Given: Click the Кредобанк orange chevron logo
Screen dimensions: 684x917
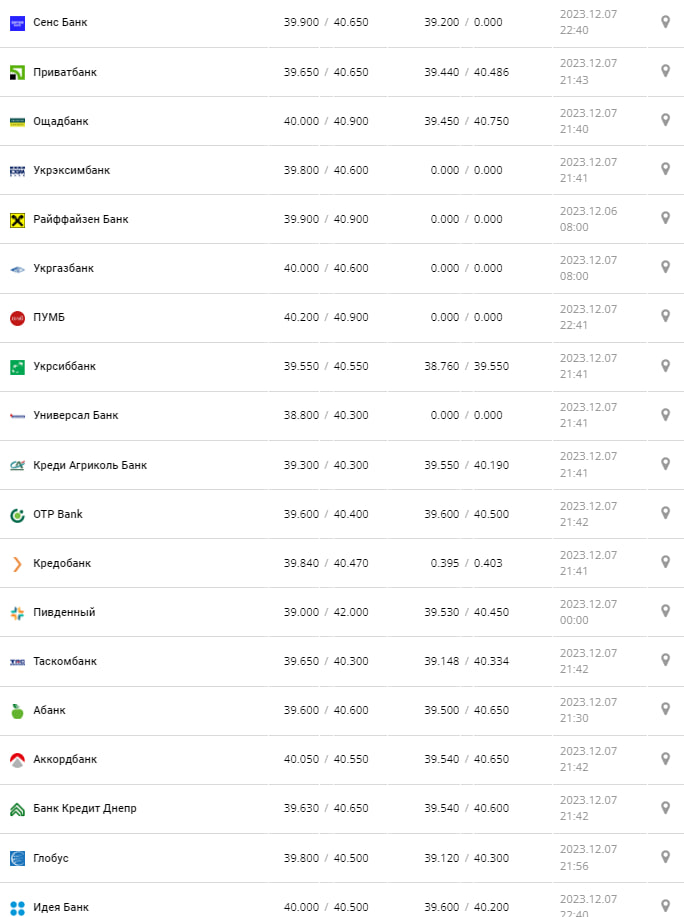Looking at the screenshot, I should [x=17, y=564].
